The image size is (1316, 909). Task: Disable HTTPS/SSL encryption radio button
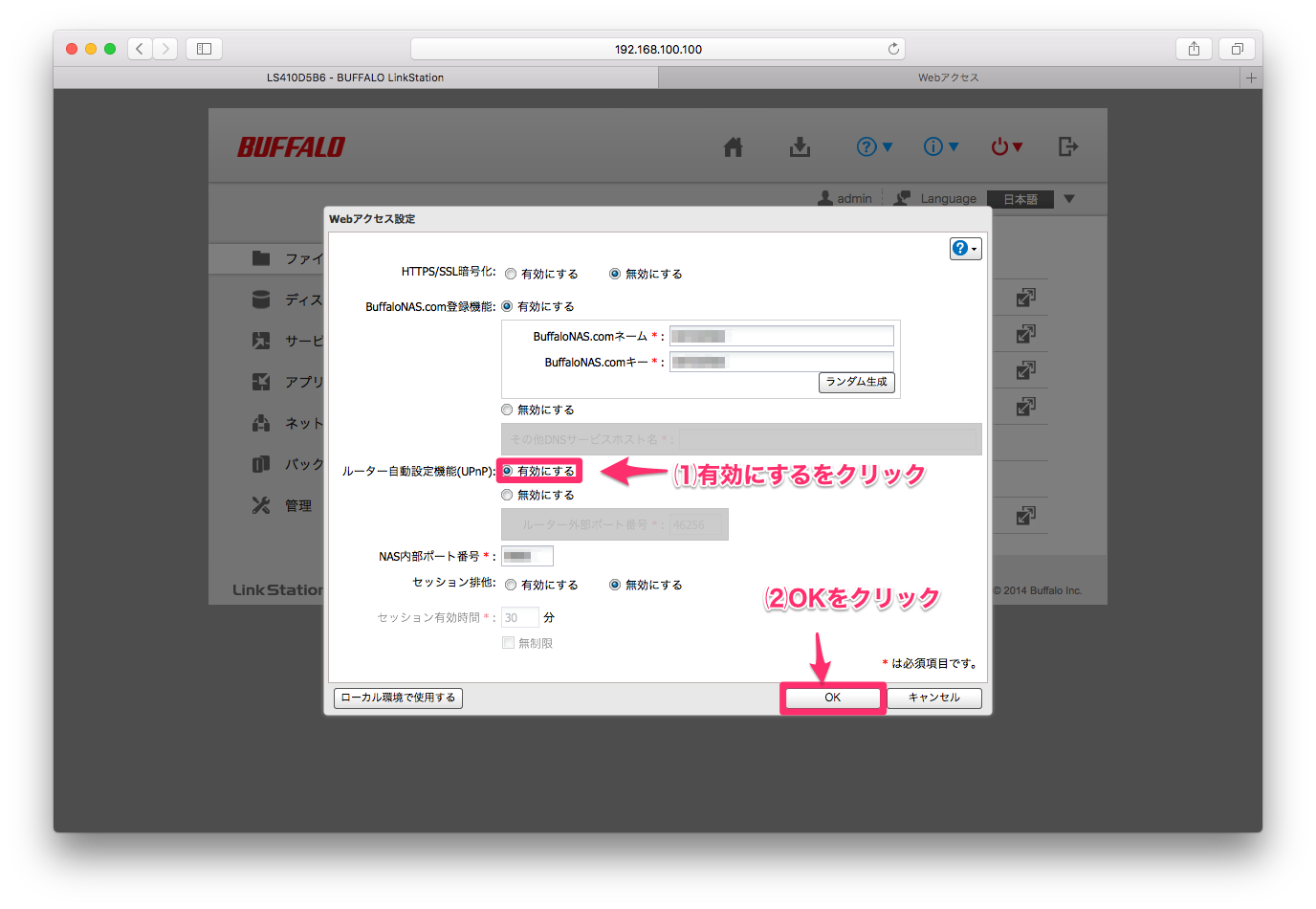pyautogui.click(x=615, y=274)
